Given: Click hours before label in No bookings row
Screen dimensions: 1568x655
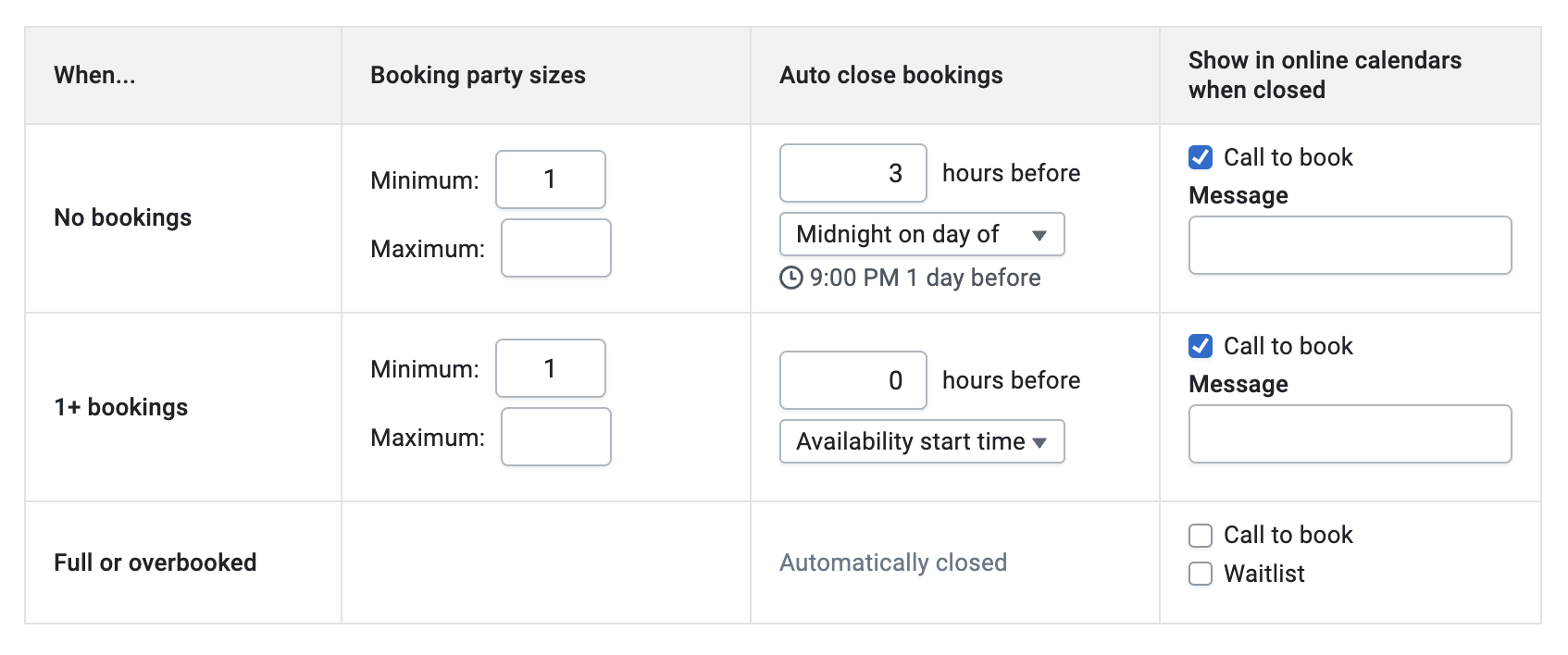Looking at the screenshot, I should 1012,173.
